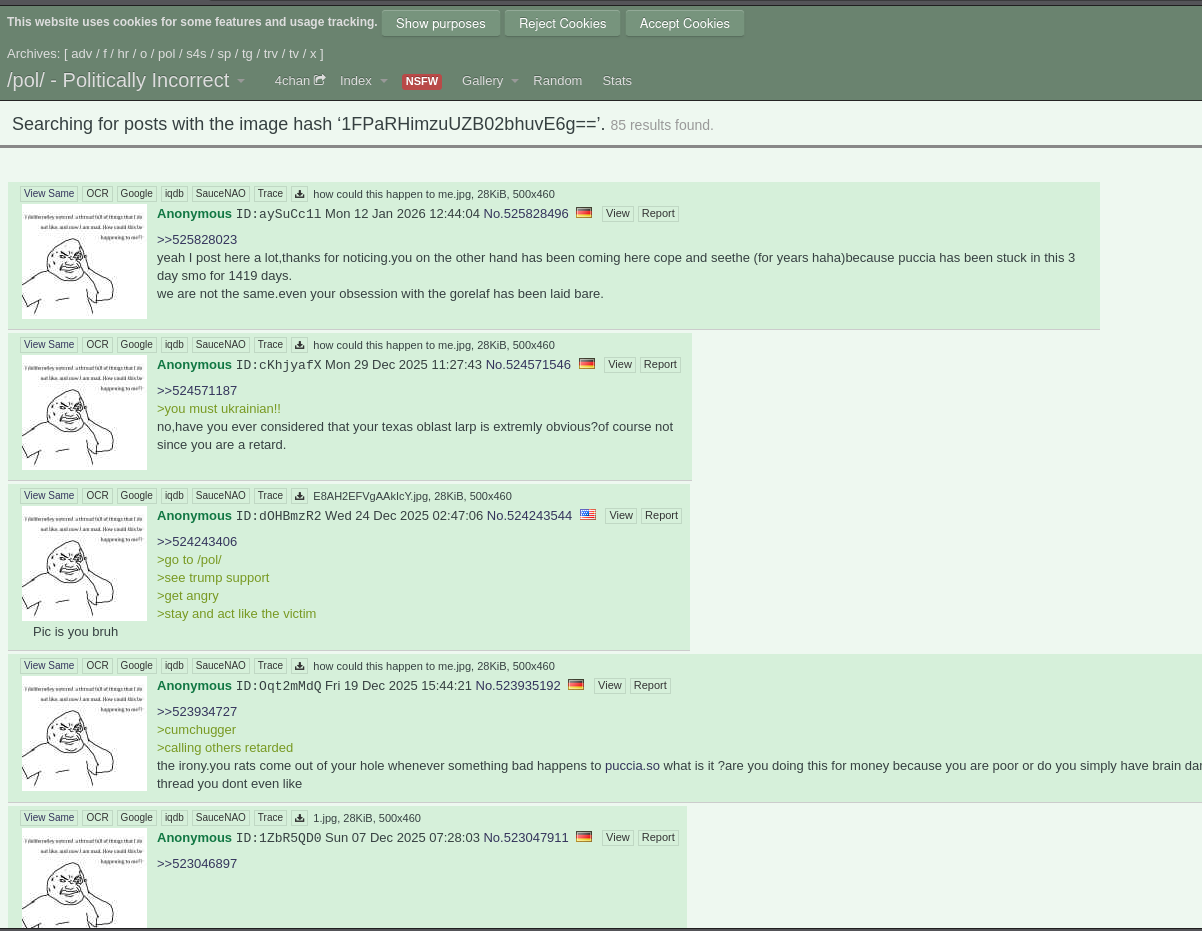Viewport: 1202px width, 931px height.
Task: Click View button on post No.523047911
Action: [x=618, y=838]
